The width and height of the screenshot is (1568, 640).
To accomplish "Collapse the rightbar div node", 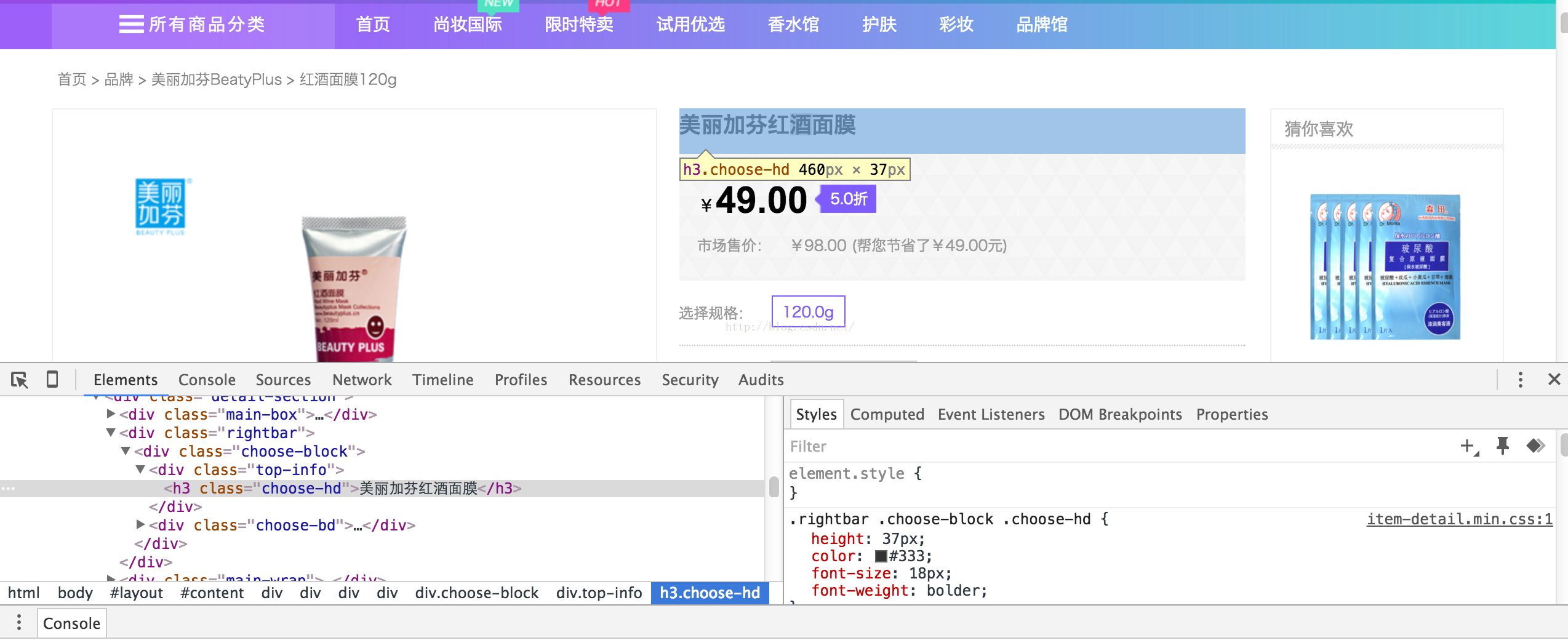I will tap(111, 433).
